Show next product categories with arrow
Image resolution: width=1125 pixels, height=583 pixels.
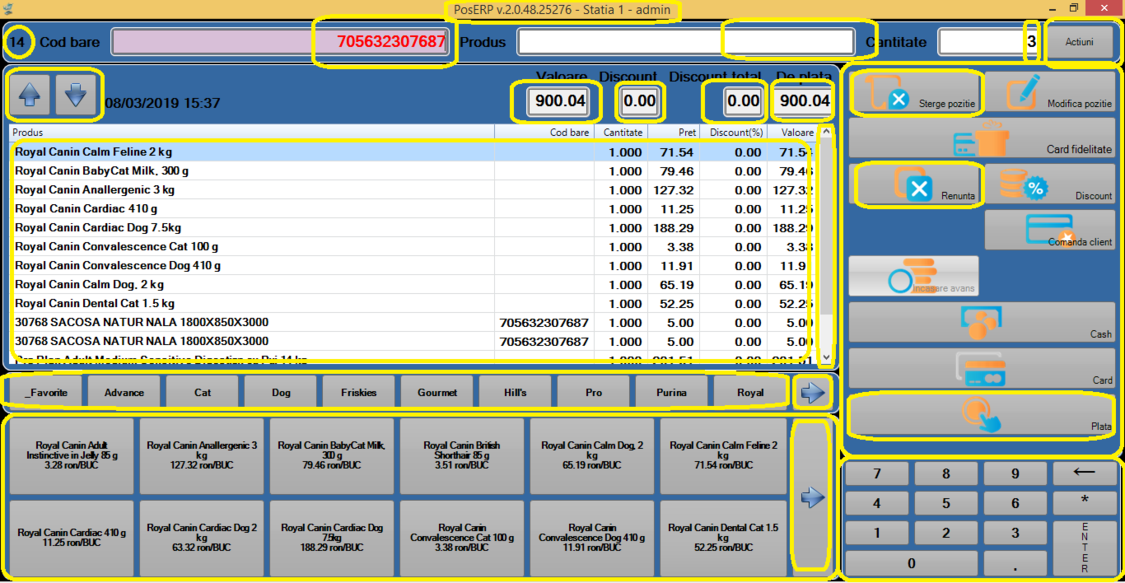(x=813, y=393)
